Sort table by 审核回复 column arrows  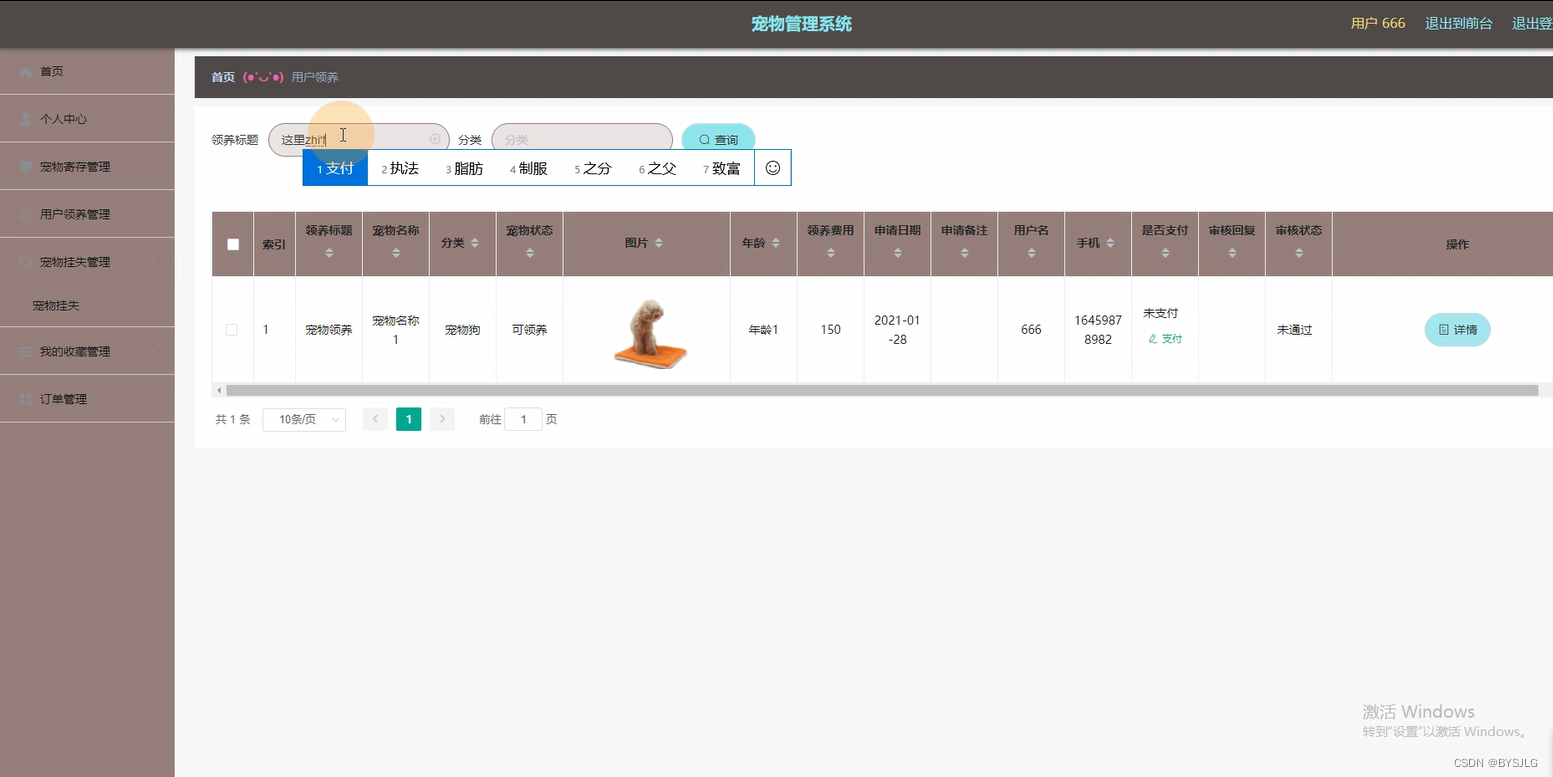pos(1232,254)
